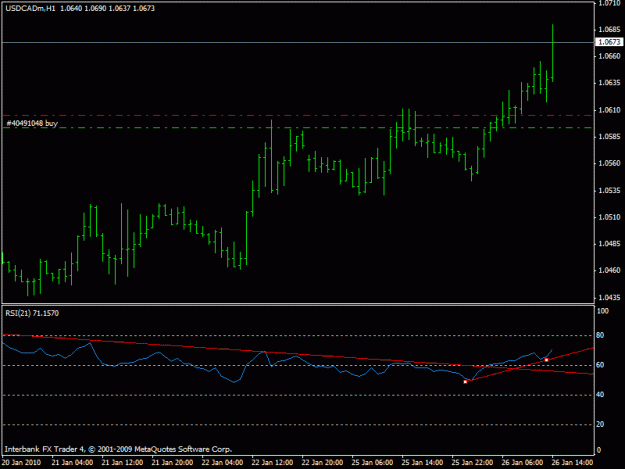Click the 26 Jan 14:00 time label
The image size is (625, 469).
click(572, 462)
